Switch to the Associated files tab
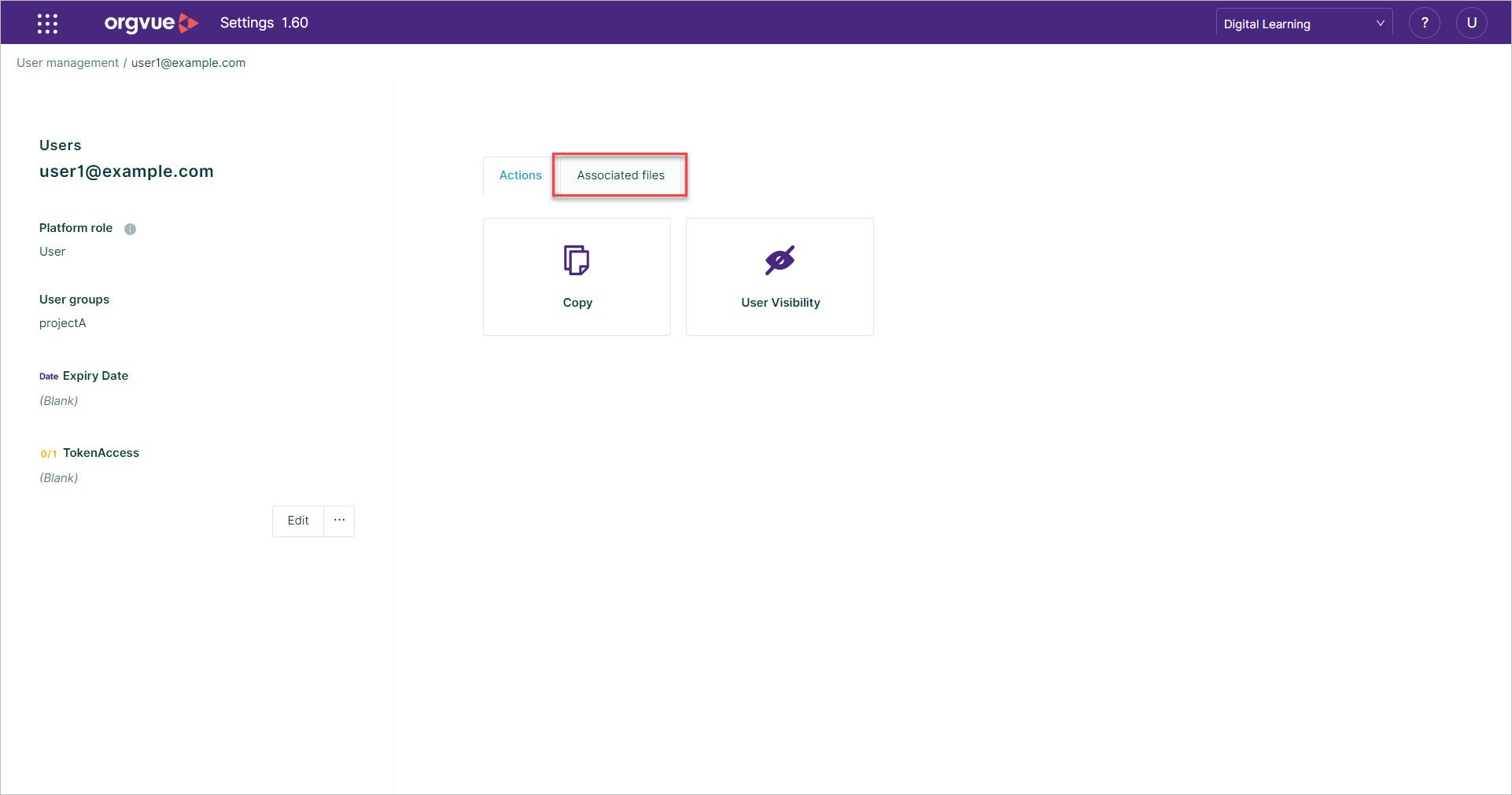 tap(621, 175)
